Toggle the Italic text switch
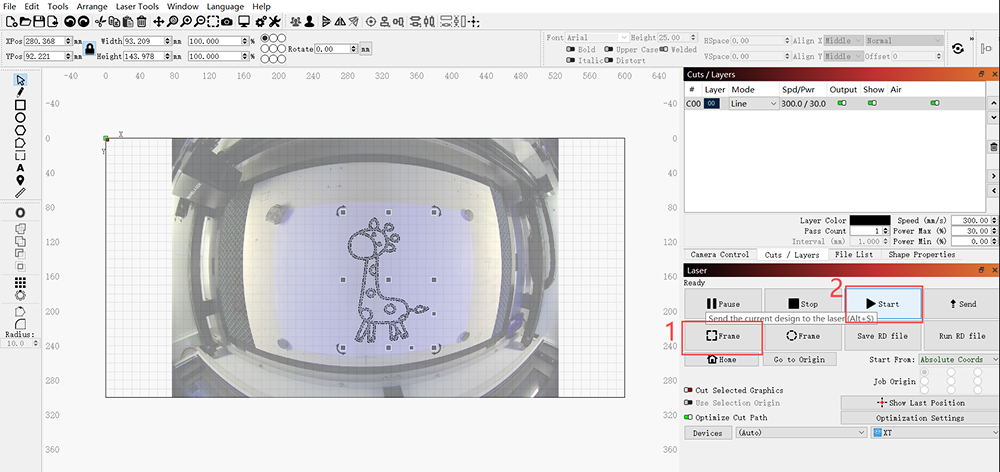Image resolution: width=1000 pixels, height=472 pixels. [x=571, y=61]
